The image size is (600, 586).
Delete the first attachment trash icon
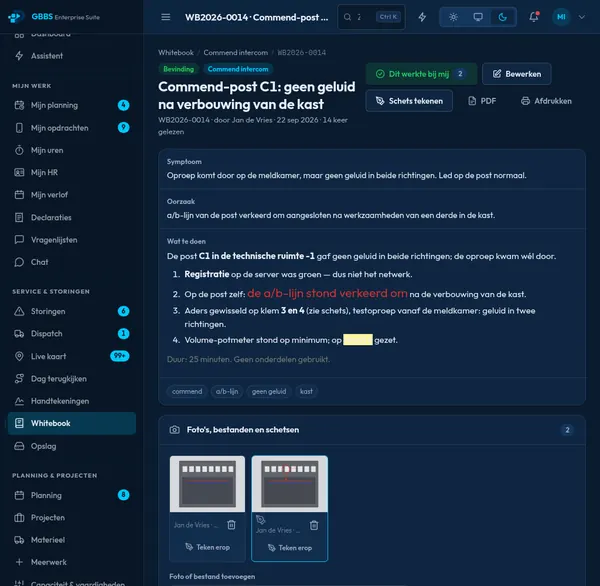click(232, 525)
